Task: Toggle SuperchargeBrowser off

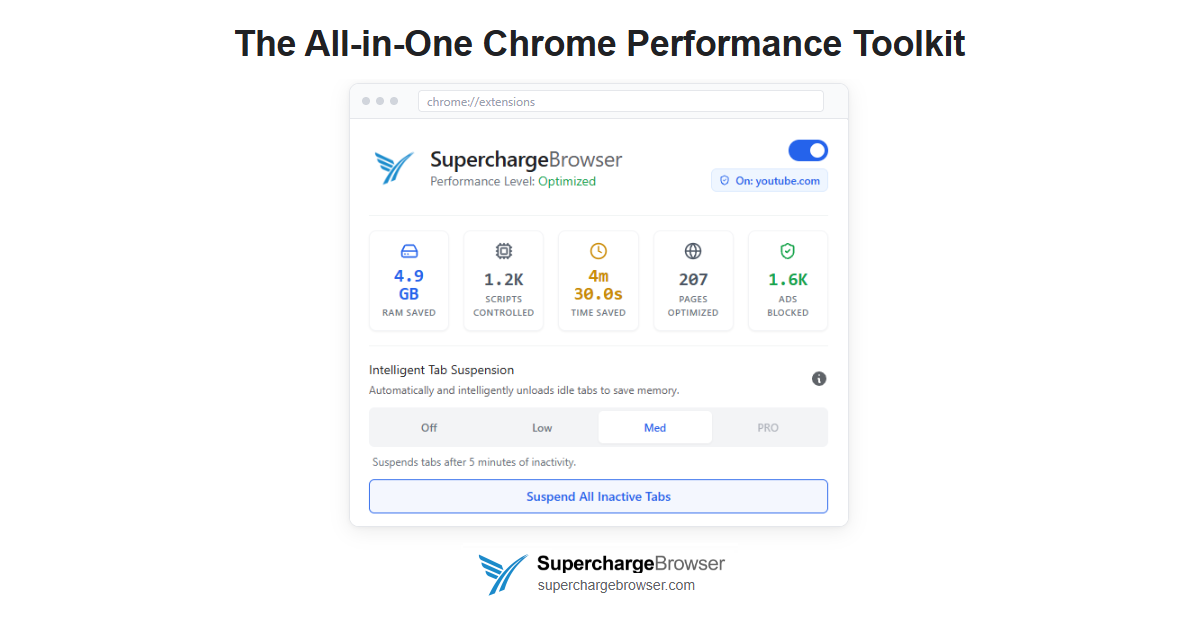Action: pos(808,150)
